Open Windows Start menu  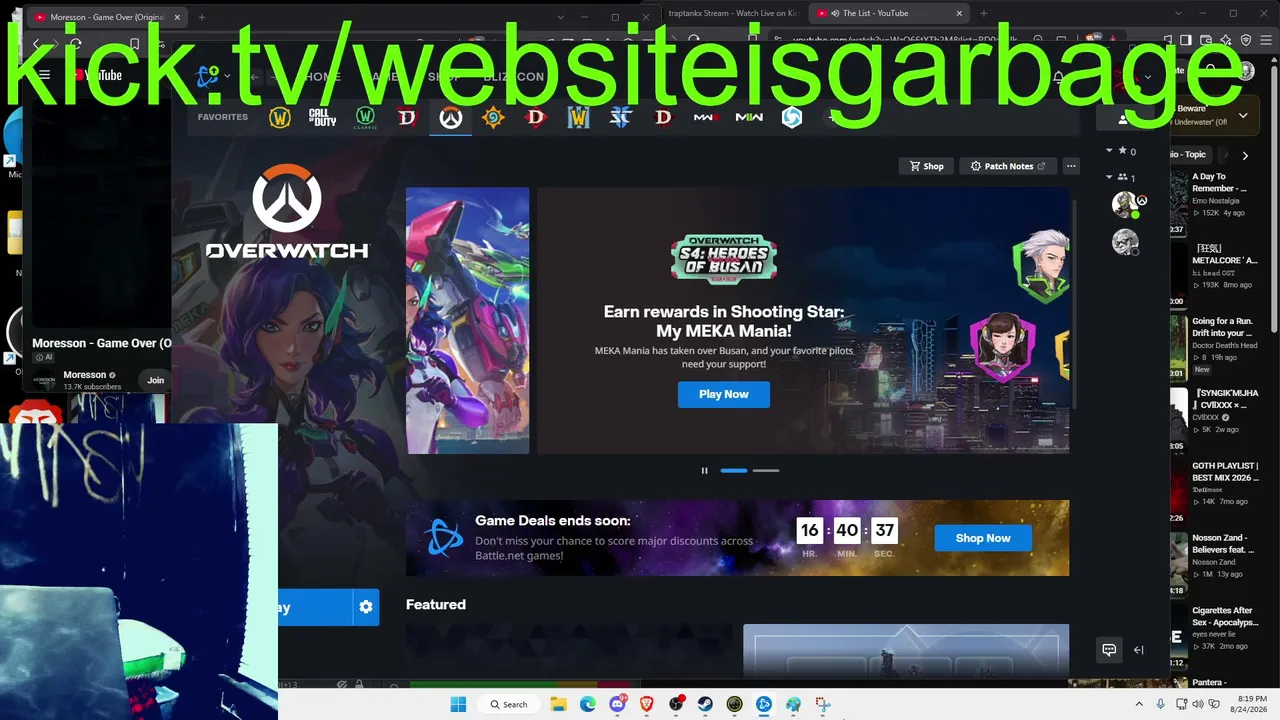(x=460, y=704)
